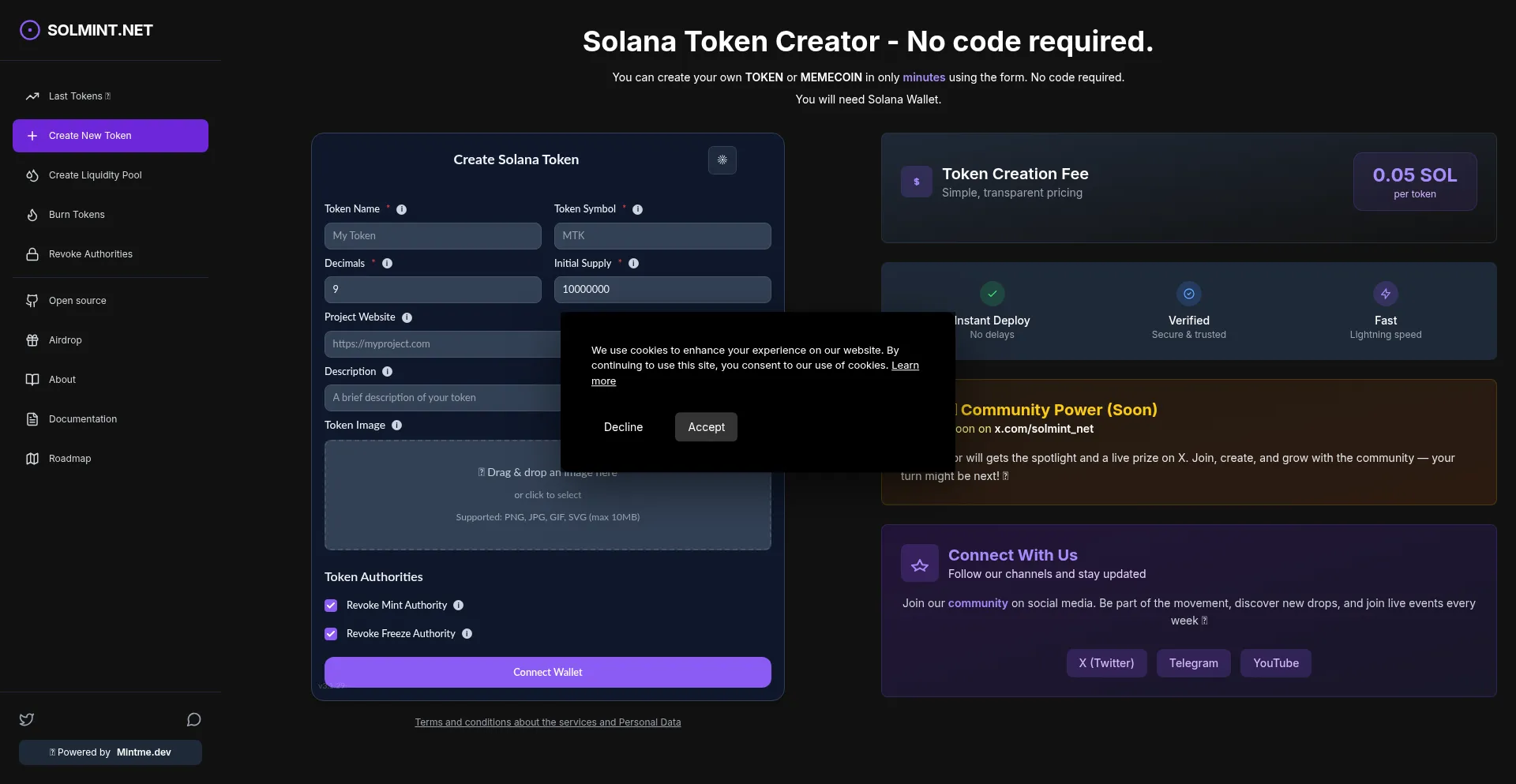Click the Twitter icon in sidebar footer
1516x784 pixels.
coord(26,719)
